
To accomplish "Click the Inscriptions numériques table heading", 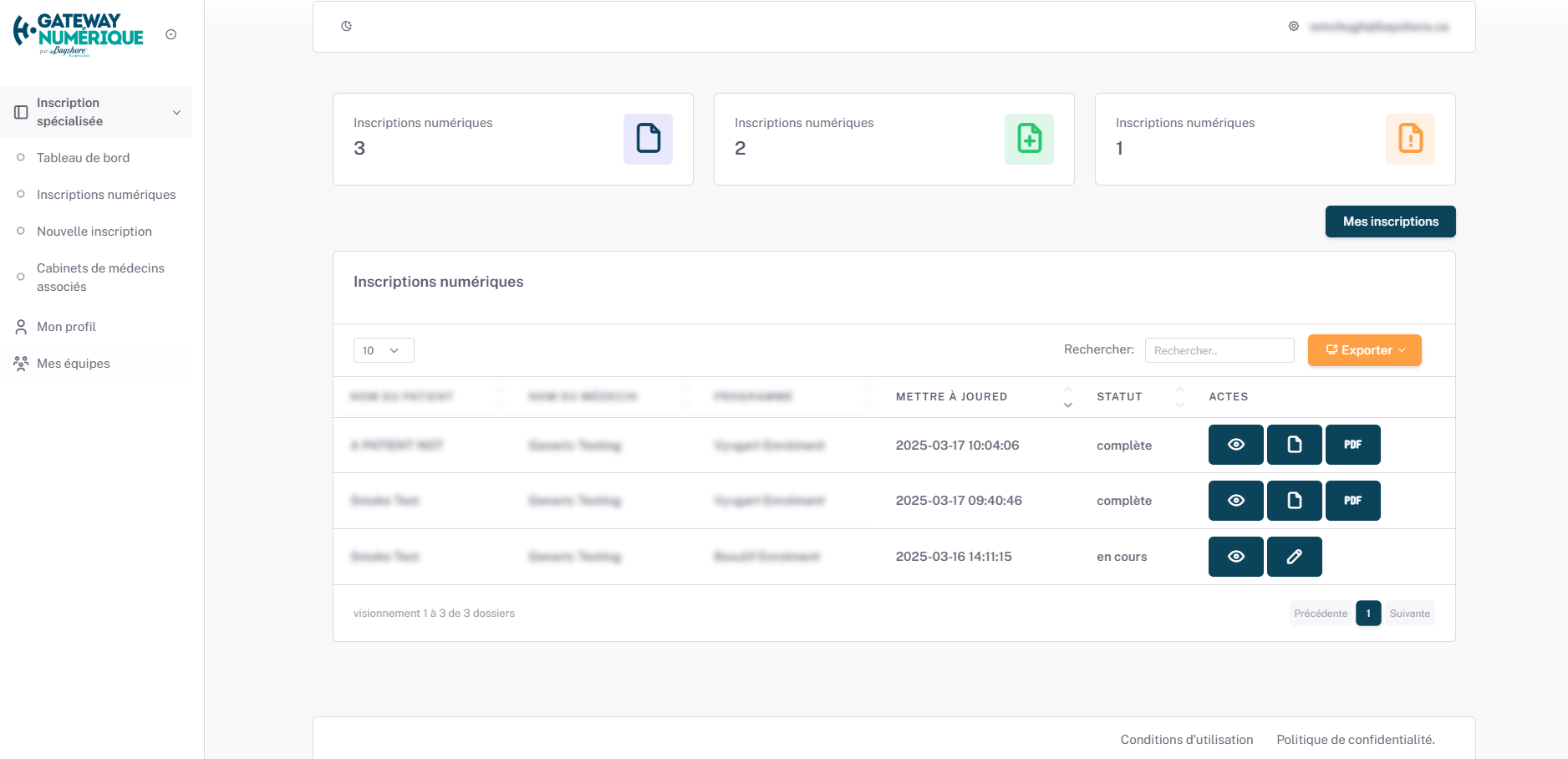I will (438, 282).
